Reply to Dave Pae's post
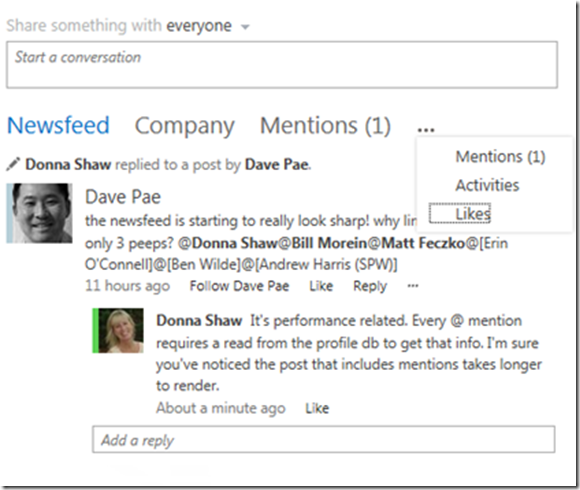The width and height of the screenshot is (580, 490). click(370, 286)
